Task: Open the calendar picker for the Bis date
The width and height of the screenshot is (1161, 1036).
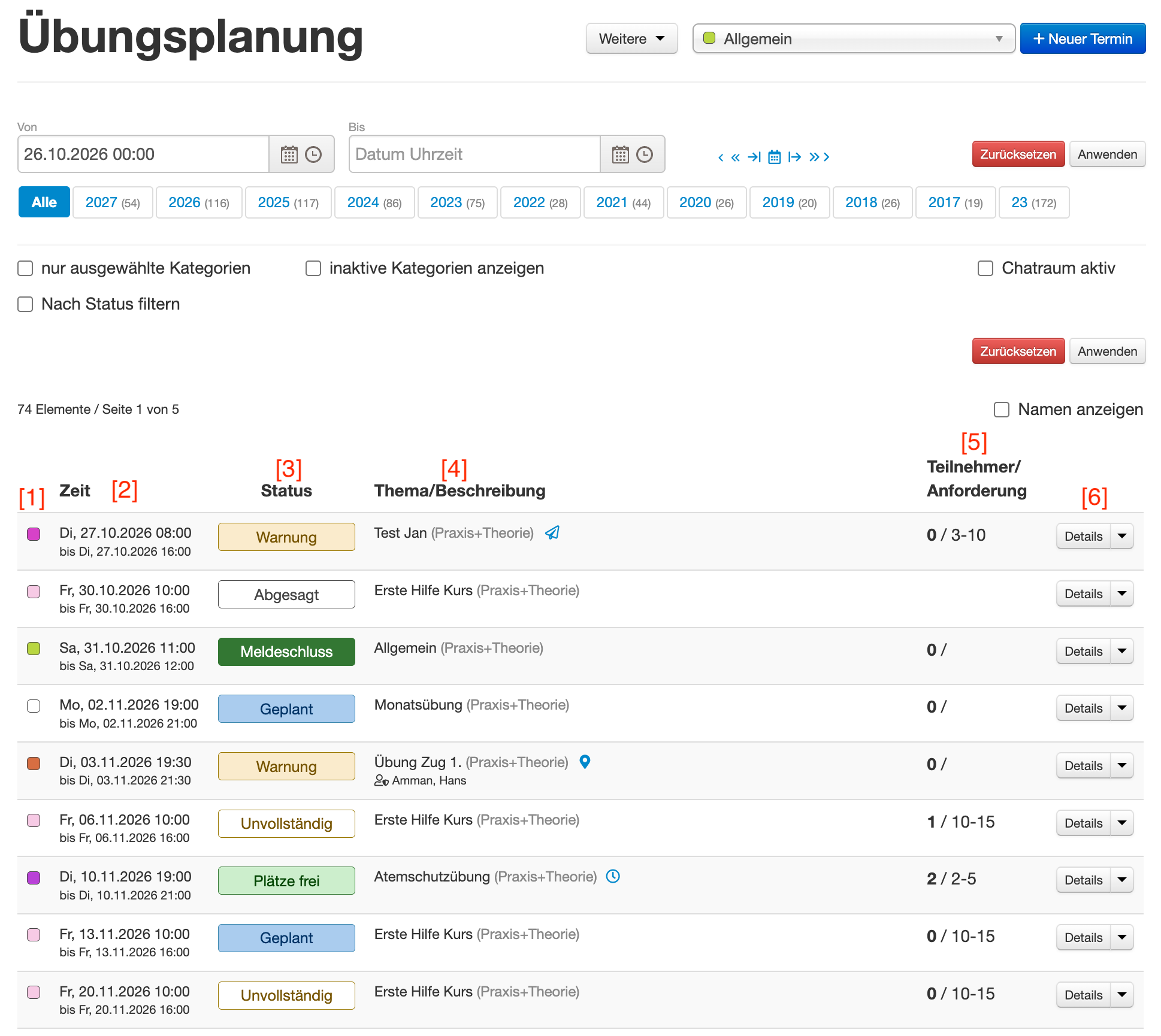Action: (621, 155)
